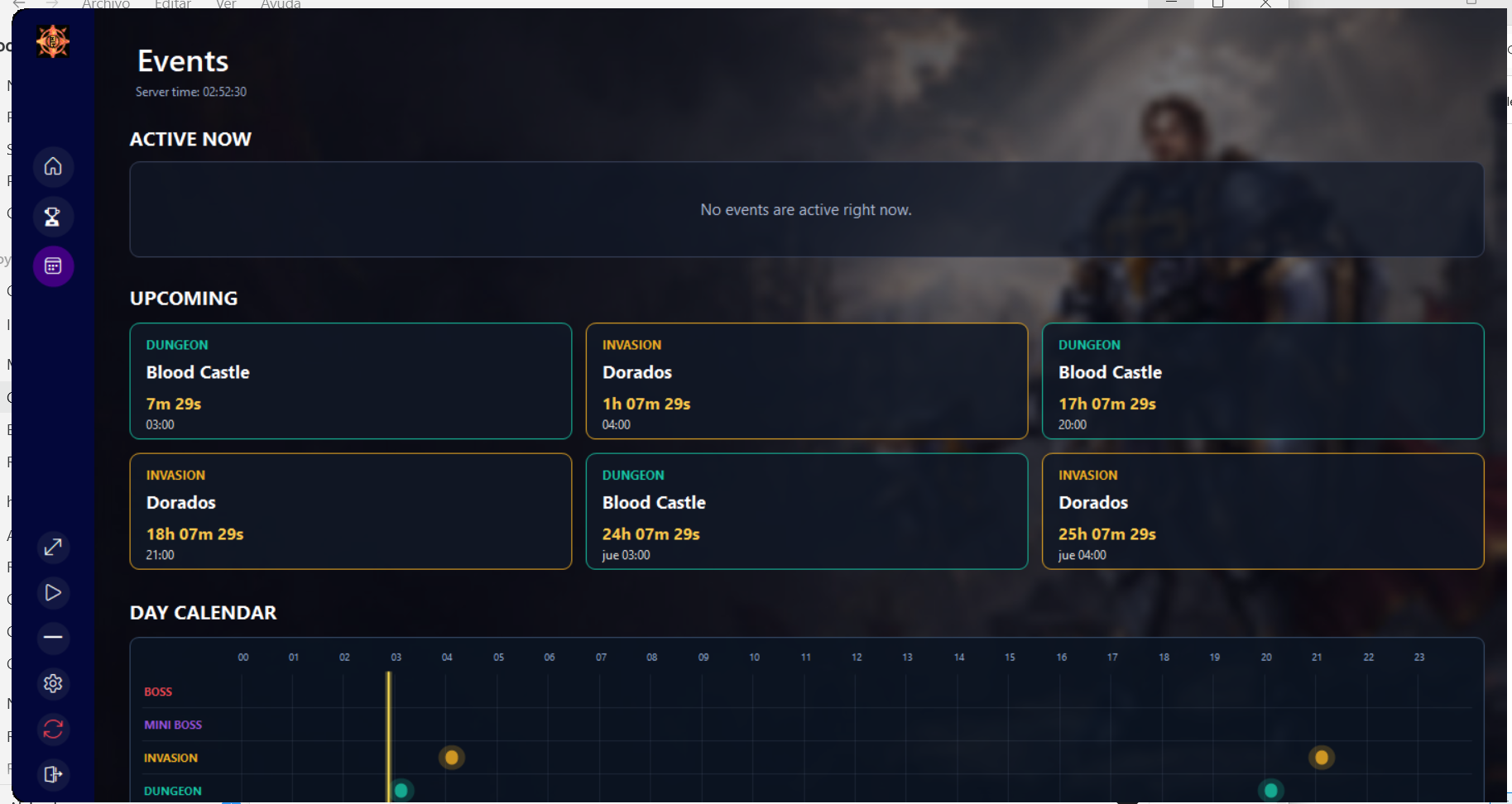Viewport: 1512px width, 804px height.
Task: Click the 1h 07m 29s countdown text
Action: click(646, 404)
